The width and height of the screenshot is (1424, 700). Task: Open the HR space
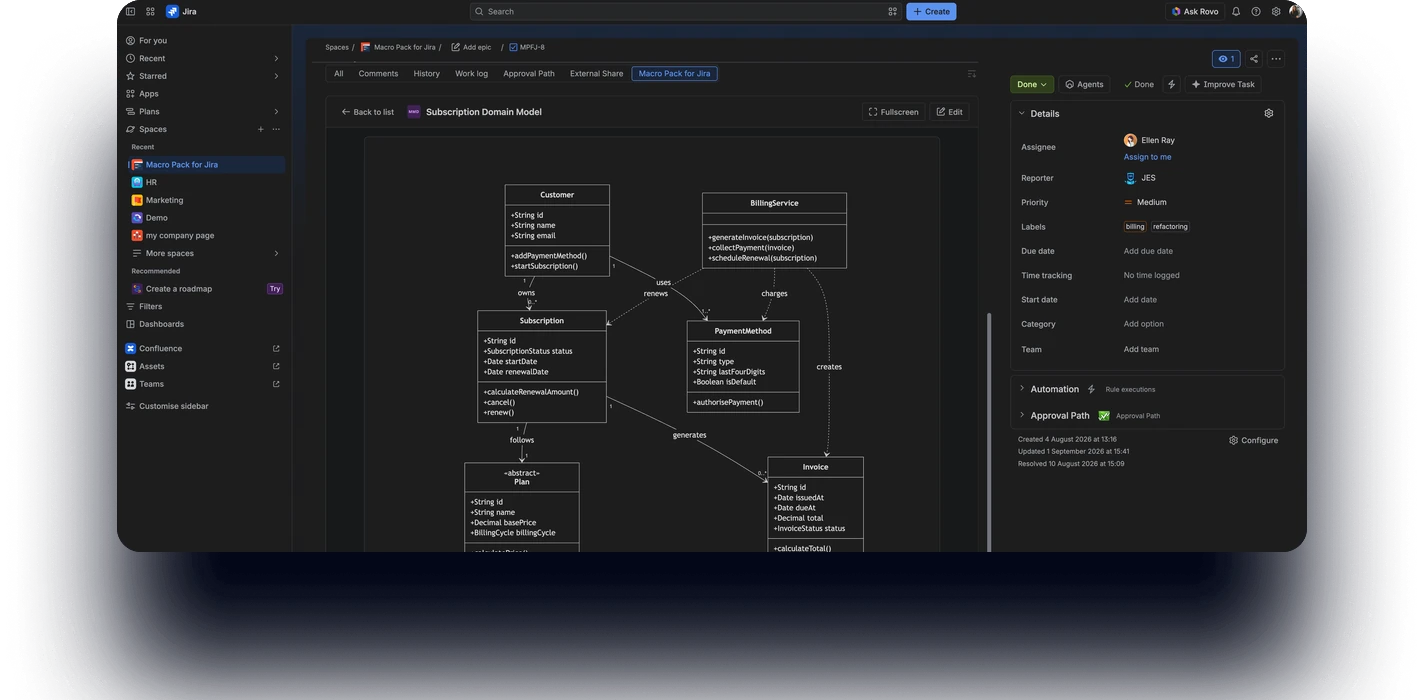coord(207,182)
